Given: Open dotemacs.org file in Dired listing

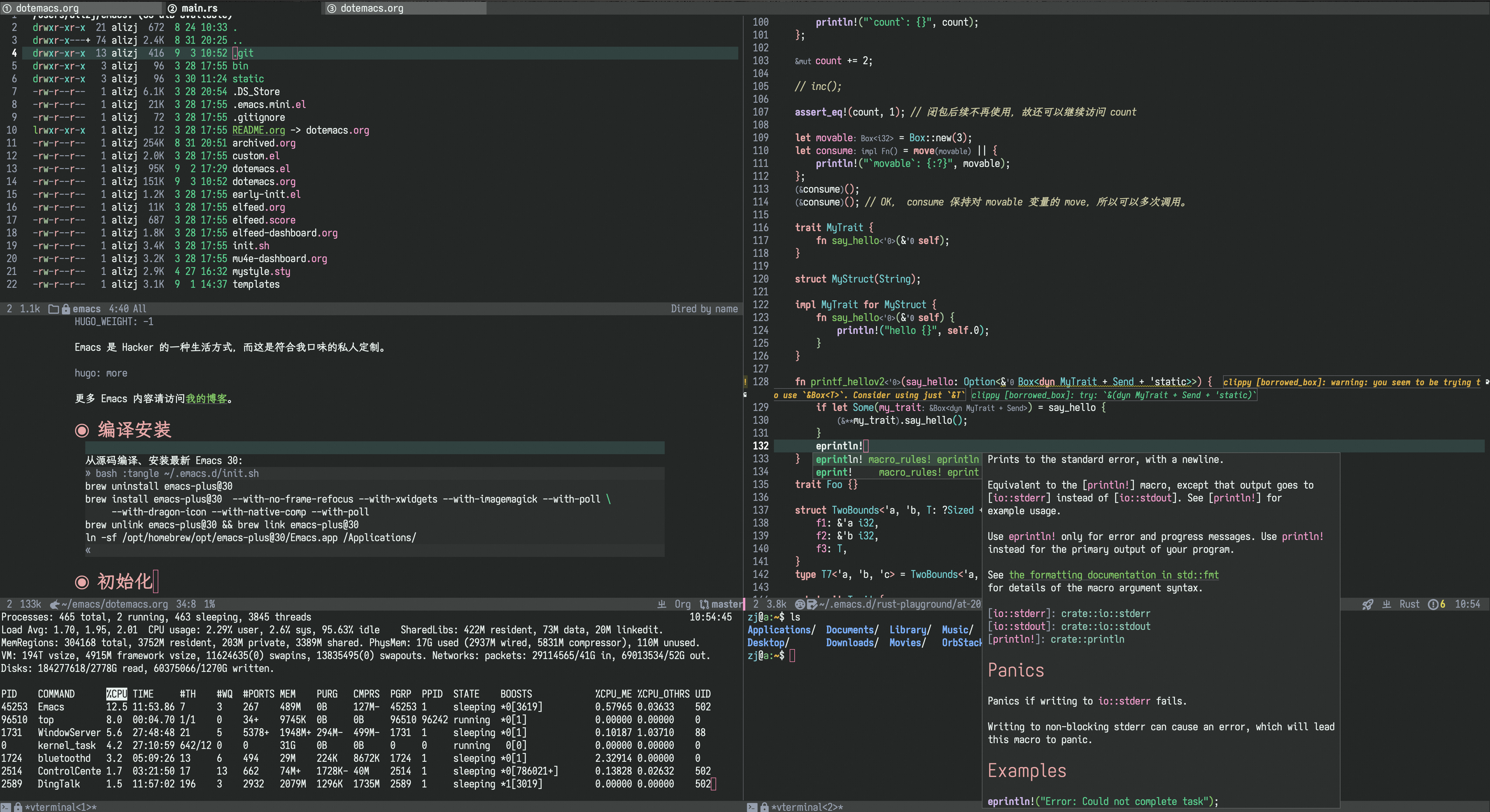Looking at the screenshot, I should pos(264,182).
